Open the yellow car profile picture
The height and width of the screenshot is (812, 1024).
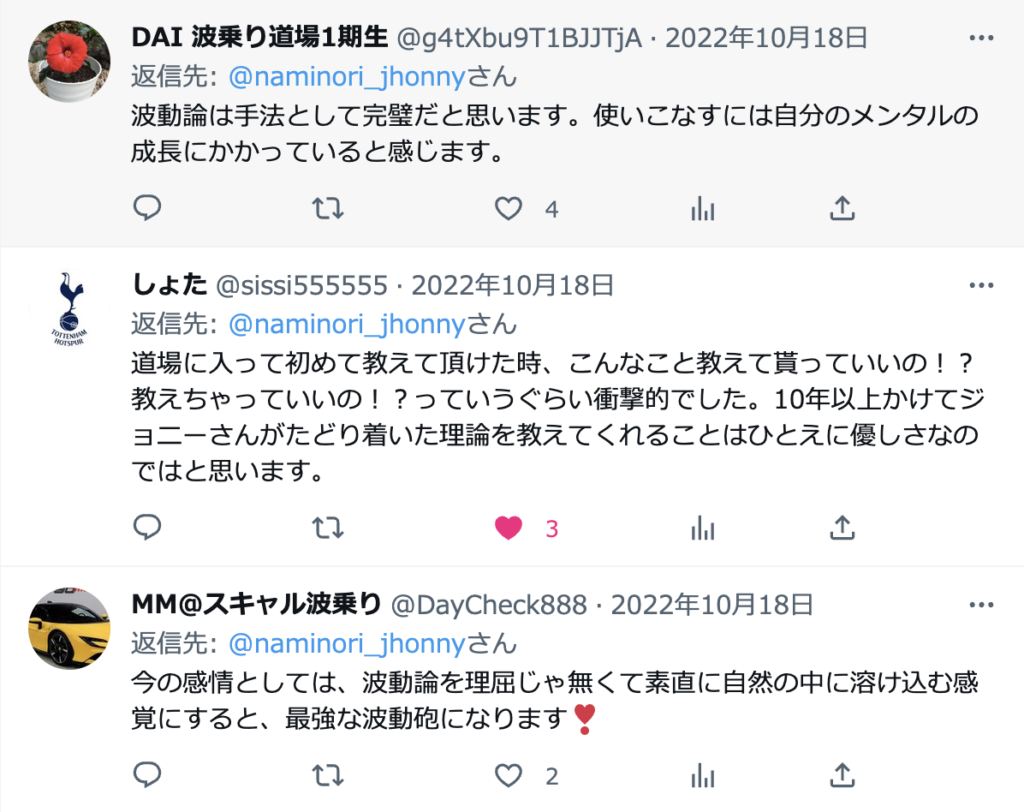[x=69, y=628]
